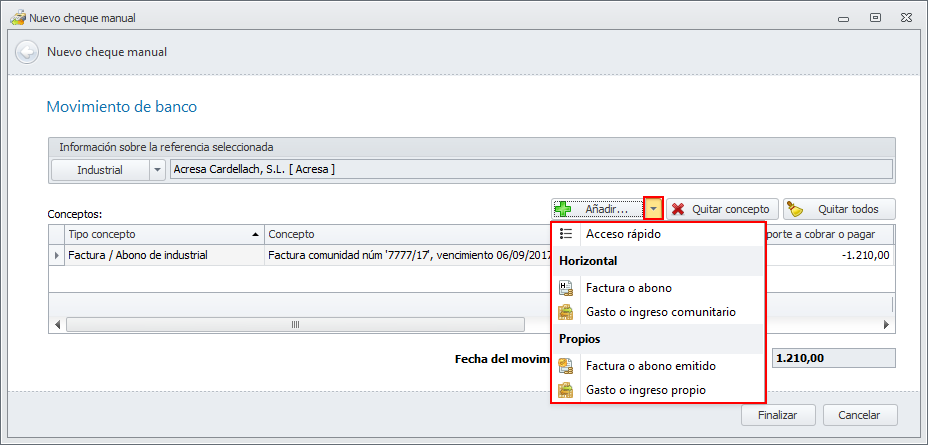Viewport: 928px width, 445px height.
Task: Open the Añadir dropdown arrow
Action: pyautogui.click(x=654, y=209)
